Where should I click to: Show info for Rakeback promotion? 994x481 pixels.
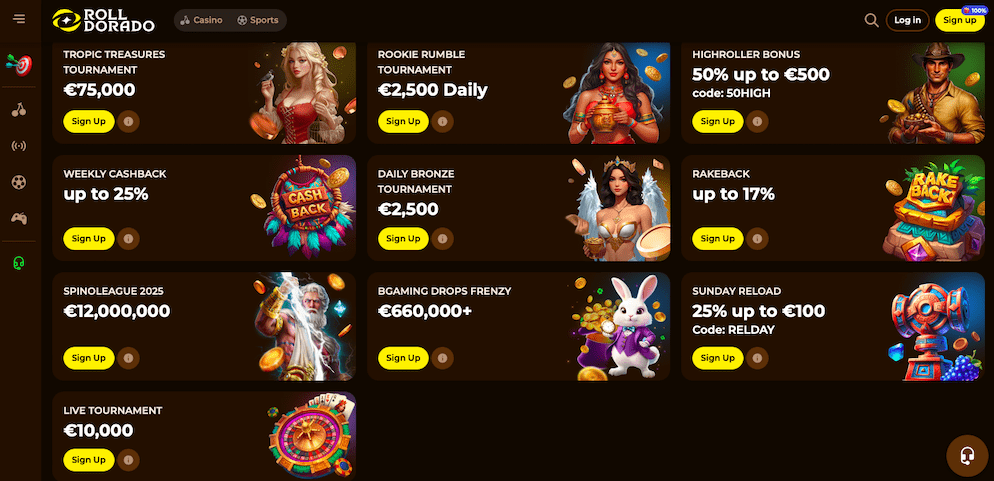pyautogui.click(x=757, y=239)
